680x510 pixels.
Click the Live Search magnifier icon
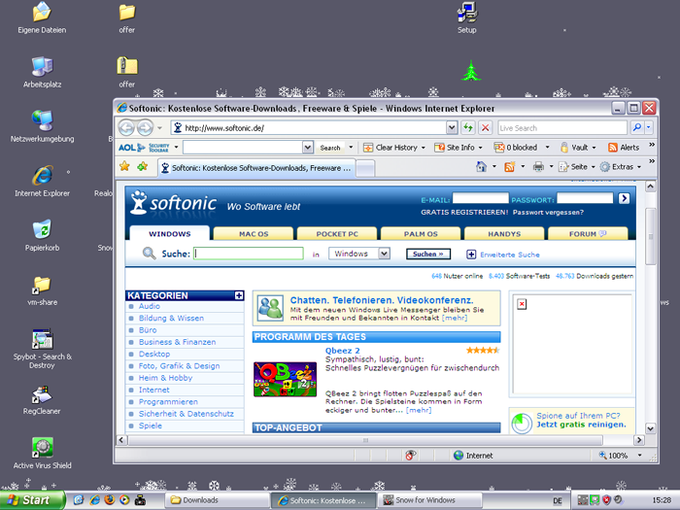coord(637,128)
